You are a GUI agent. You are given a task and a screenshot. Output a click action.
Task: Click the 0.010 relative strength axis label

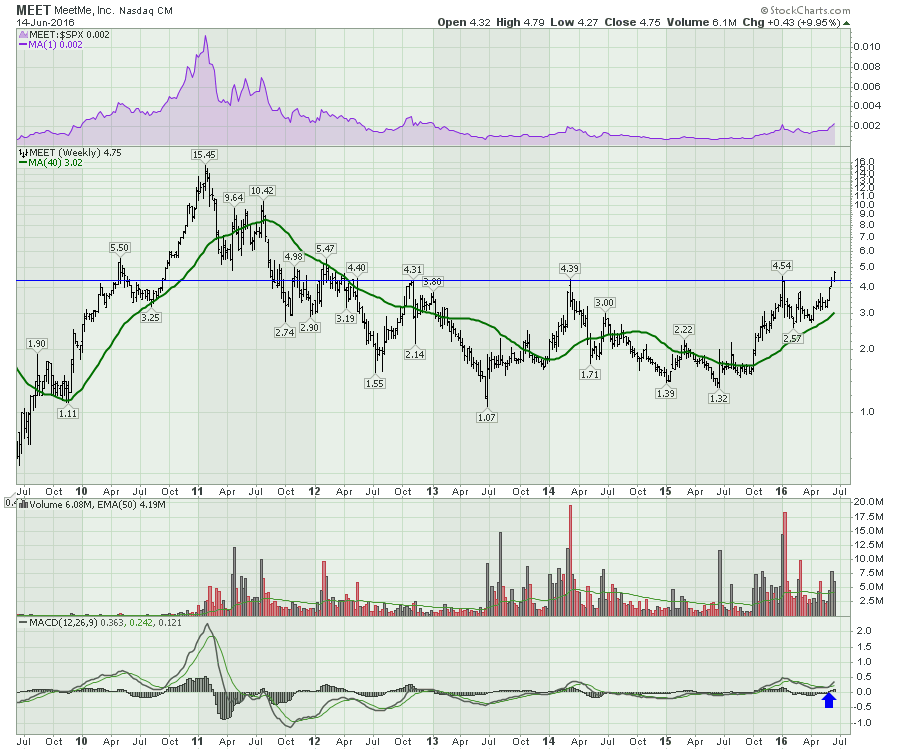click(x=867, y=47)
